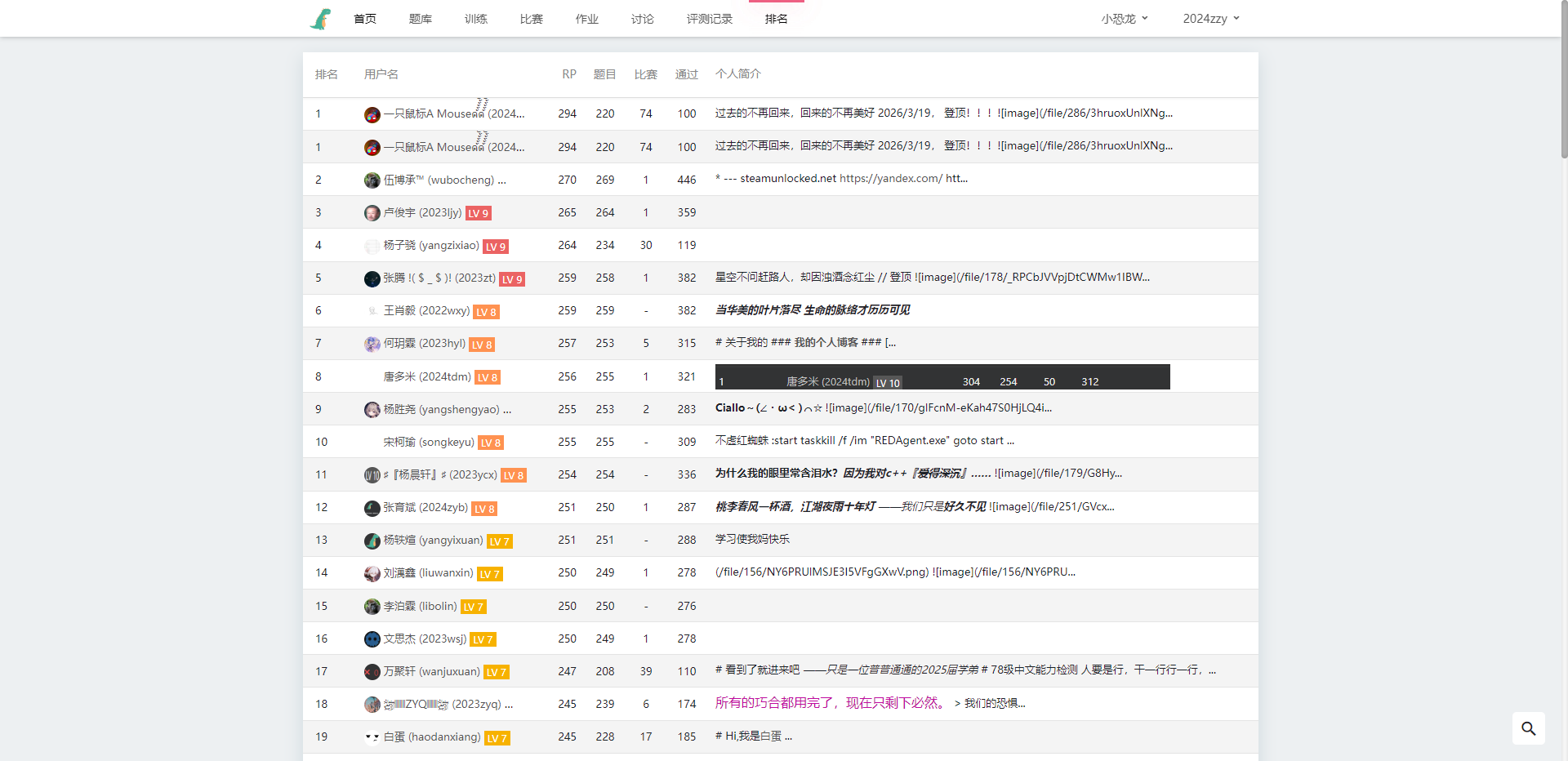
Task: Go to the 比赛 contests page
Action: [x=532, y=19]
